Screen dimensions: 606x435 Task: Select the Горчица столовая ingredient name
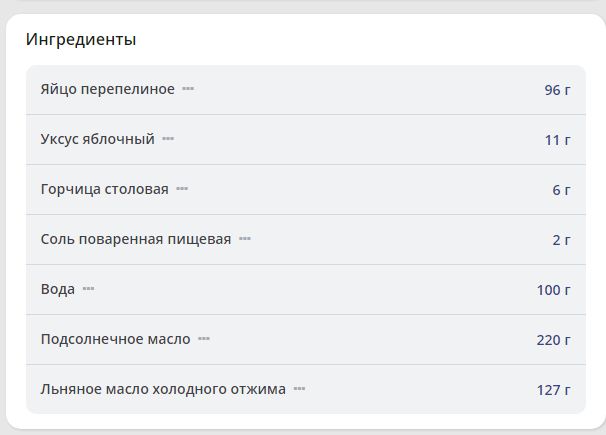105,189
